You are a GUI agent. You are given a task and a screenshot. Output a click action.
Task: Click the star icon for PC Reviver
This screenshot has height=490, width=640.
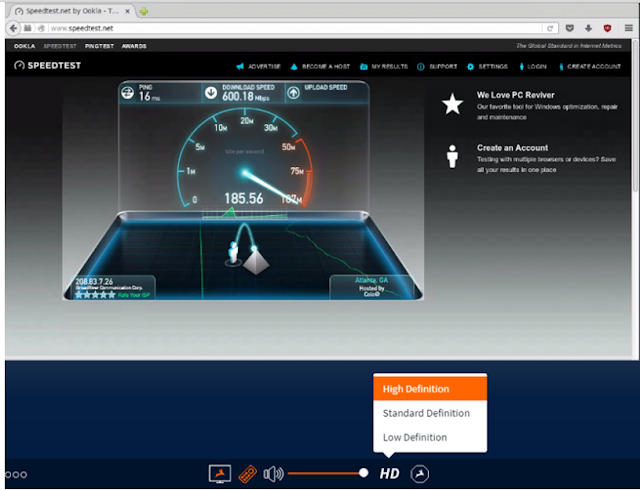pyautogui.click(x=452, y=104)
